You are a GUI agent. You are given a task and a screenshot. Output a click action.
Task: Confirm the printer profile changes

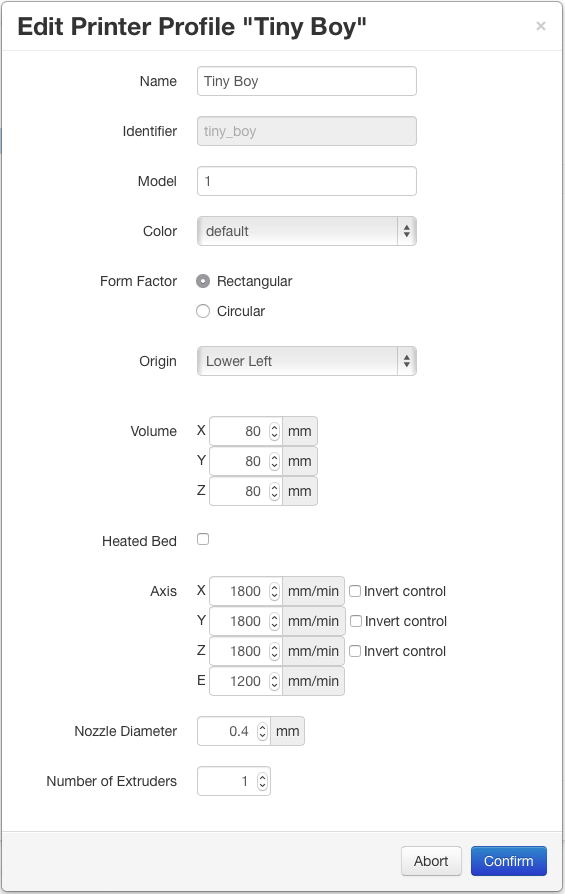pos(509,861)
